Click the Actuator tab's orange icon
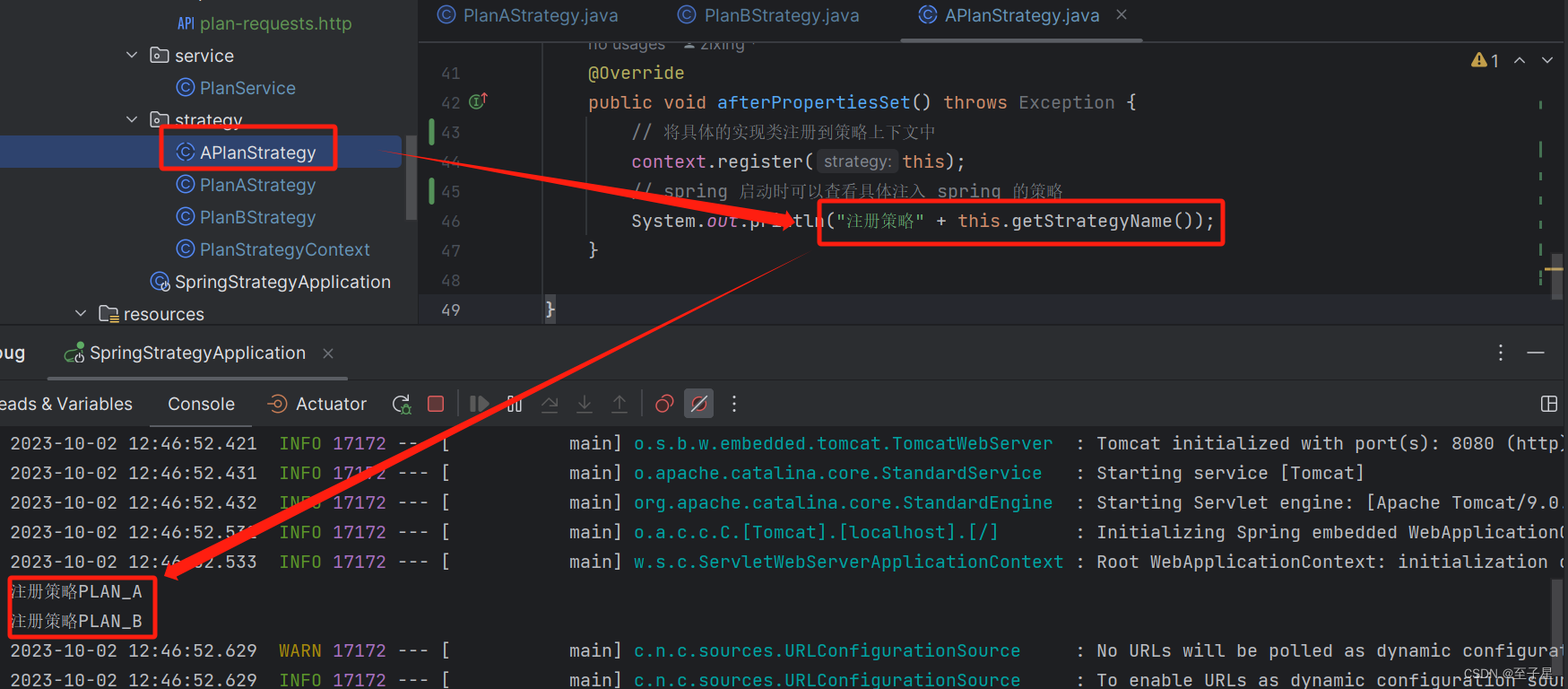1568x689 pixels. pyautogui.click(x=278, y=405)
